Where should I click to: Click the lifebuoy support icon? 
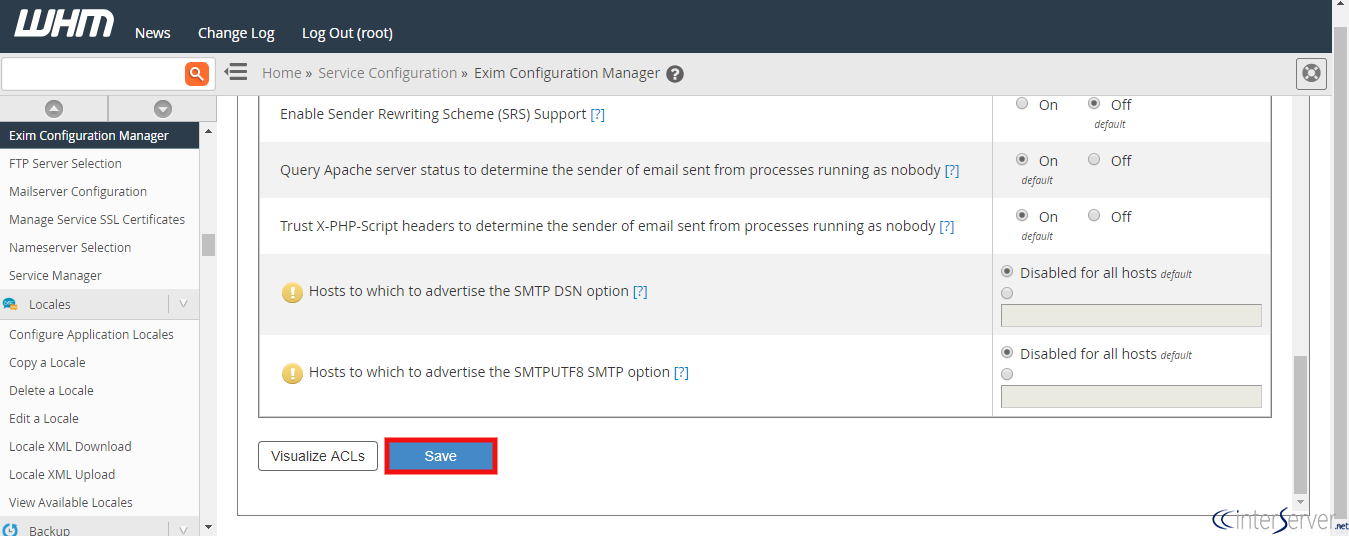[x=1311, y=74]
